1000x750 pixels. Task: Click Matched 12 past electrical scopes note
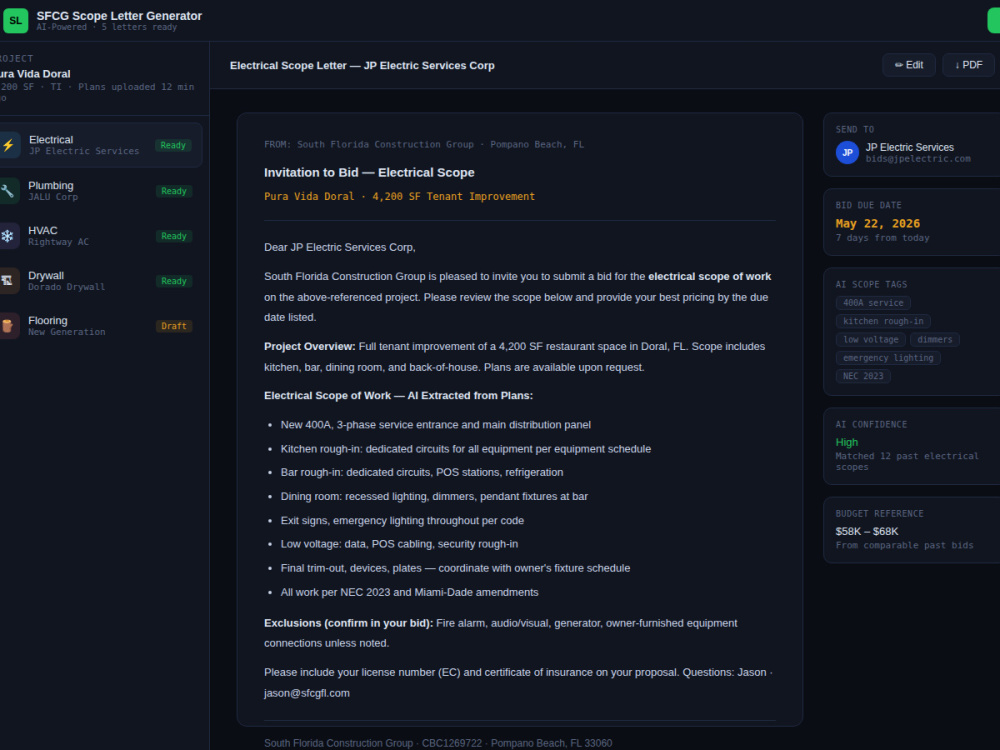click(x=907, y=462)
